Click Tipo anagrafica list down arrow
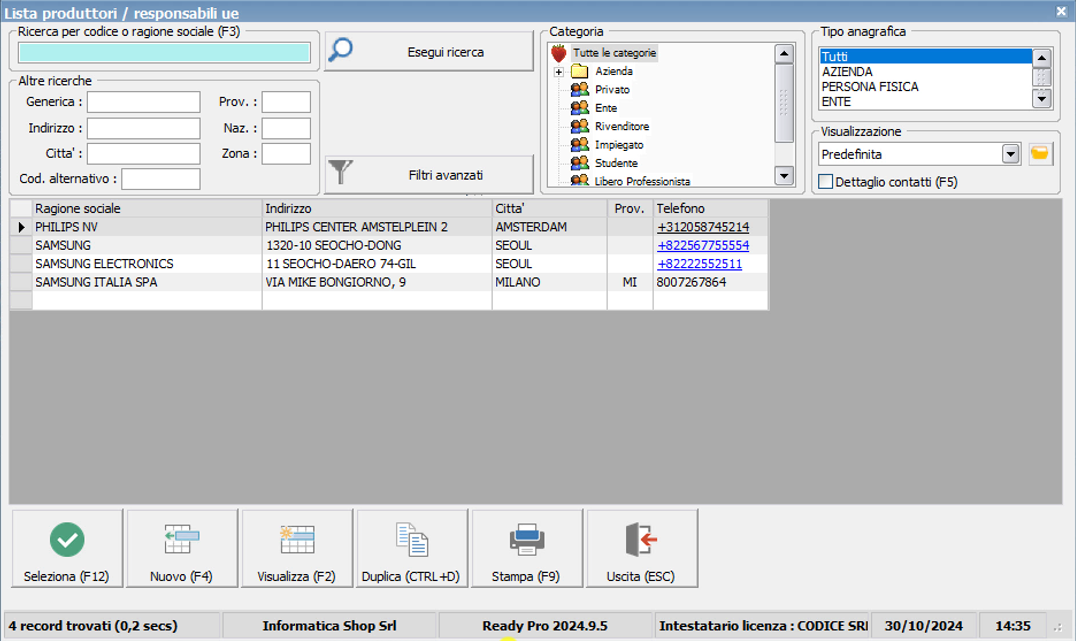 tap(1042, 99)
